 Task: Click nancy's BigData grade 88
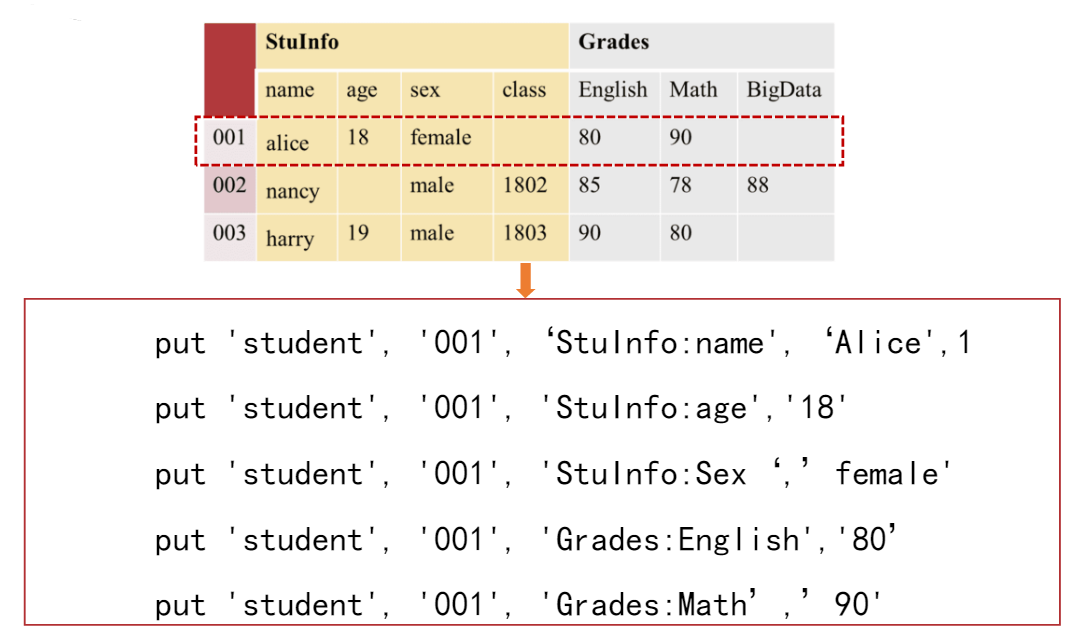point(786,185)
